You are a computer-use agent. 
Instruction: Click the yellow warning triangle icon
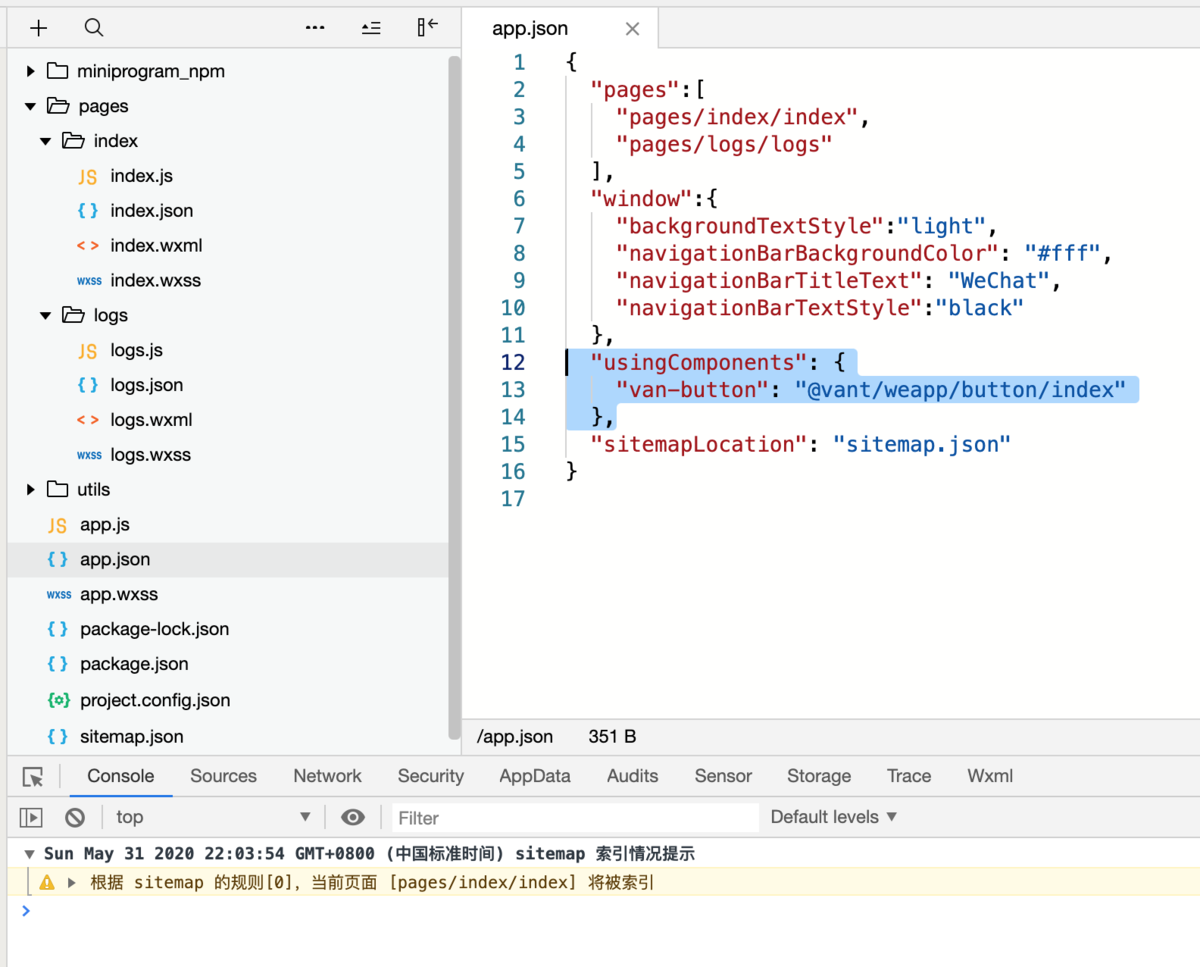coord(47,883)
